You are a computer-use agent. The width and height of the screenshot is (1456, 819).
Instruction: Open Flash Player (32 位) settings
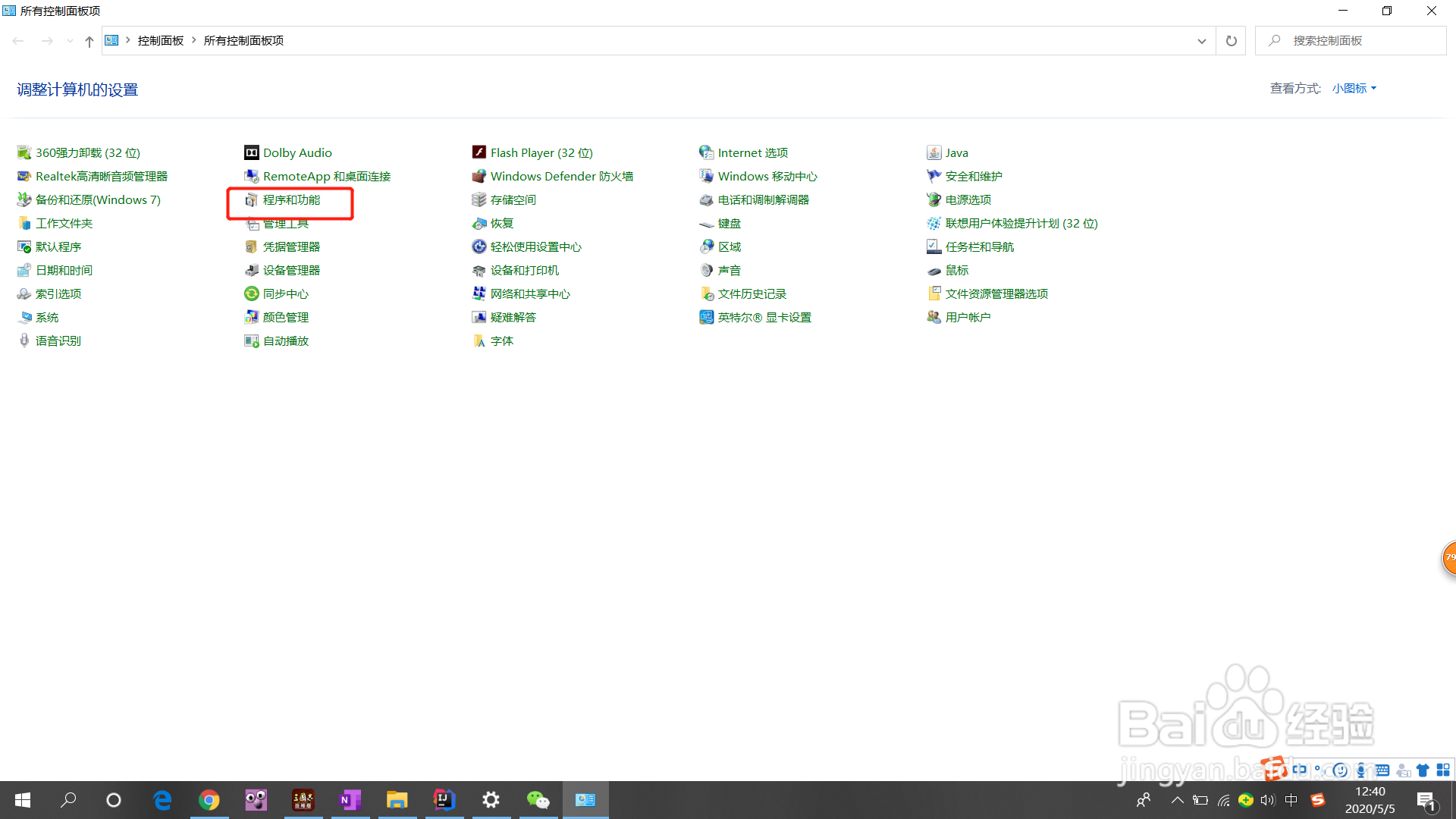tap(541, 153)
